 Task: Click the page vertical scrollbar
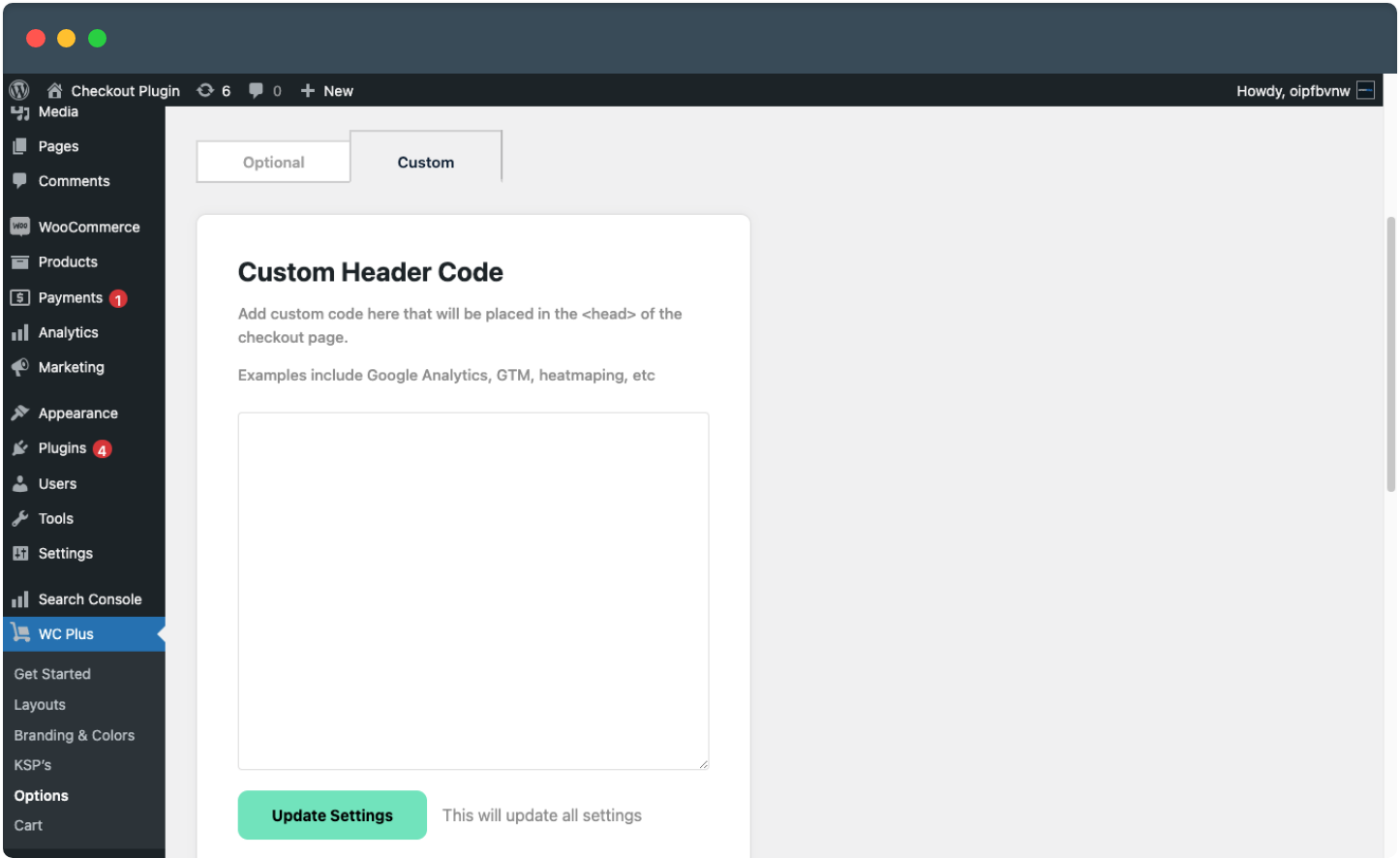click(x=1391, y=354)
